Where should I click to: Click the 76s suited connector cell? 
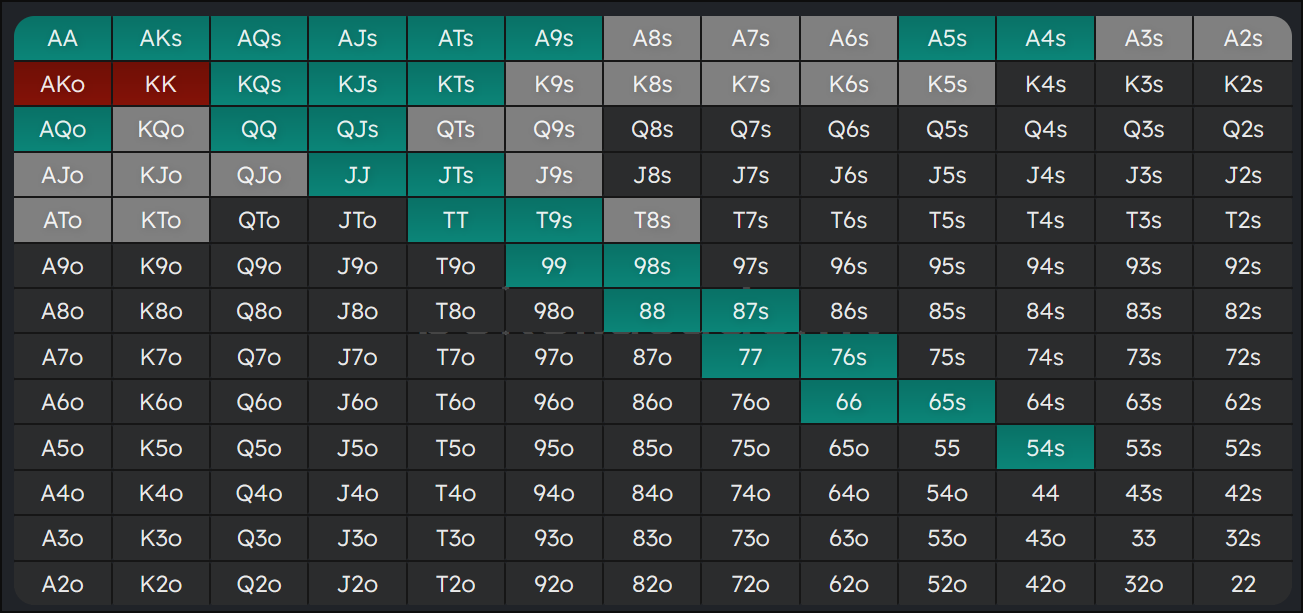(x=849, y=357)
